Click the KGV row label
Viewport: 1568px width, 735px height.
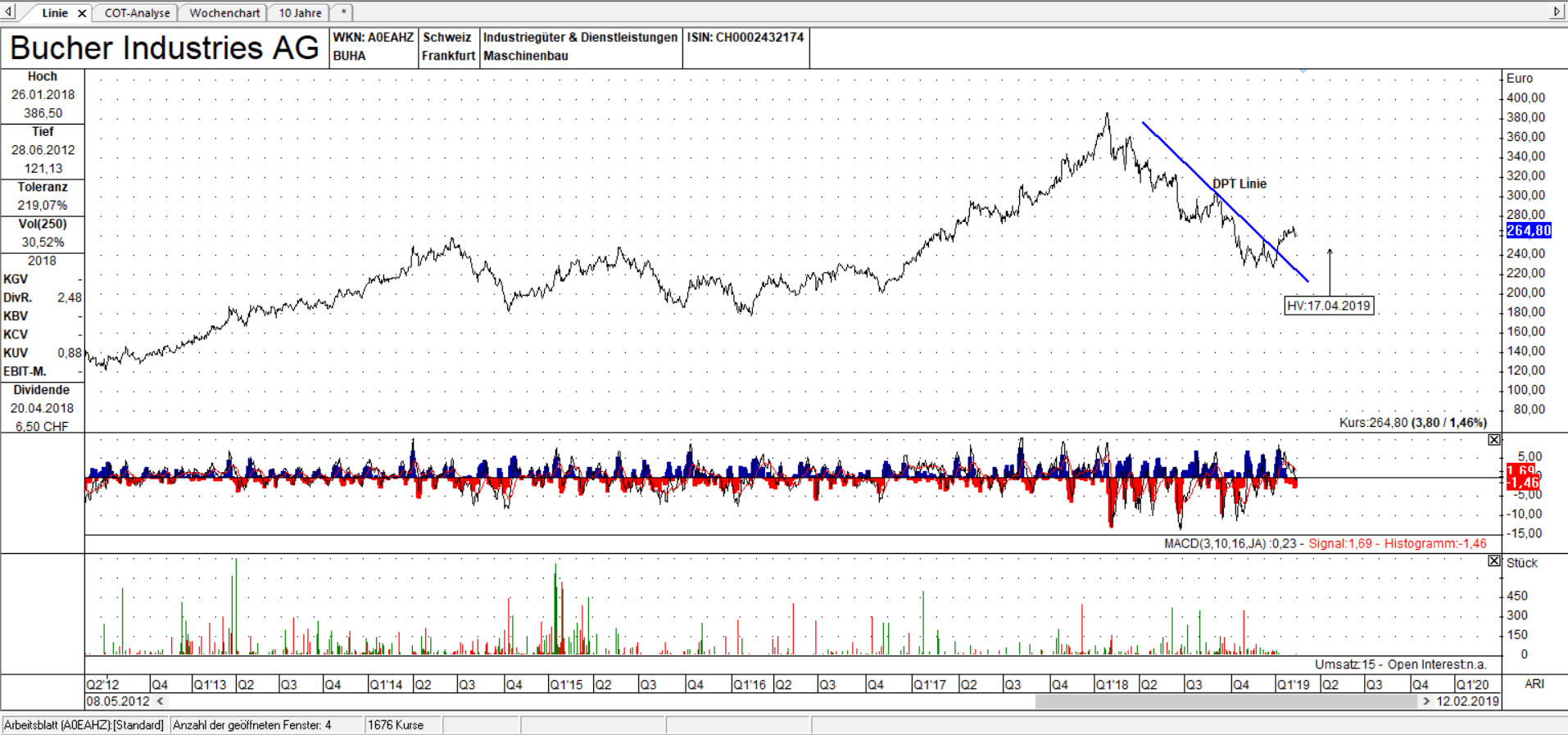click(x=16, y=279)
